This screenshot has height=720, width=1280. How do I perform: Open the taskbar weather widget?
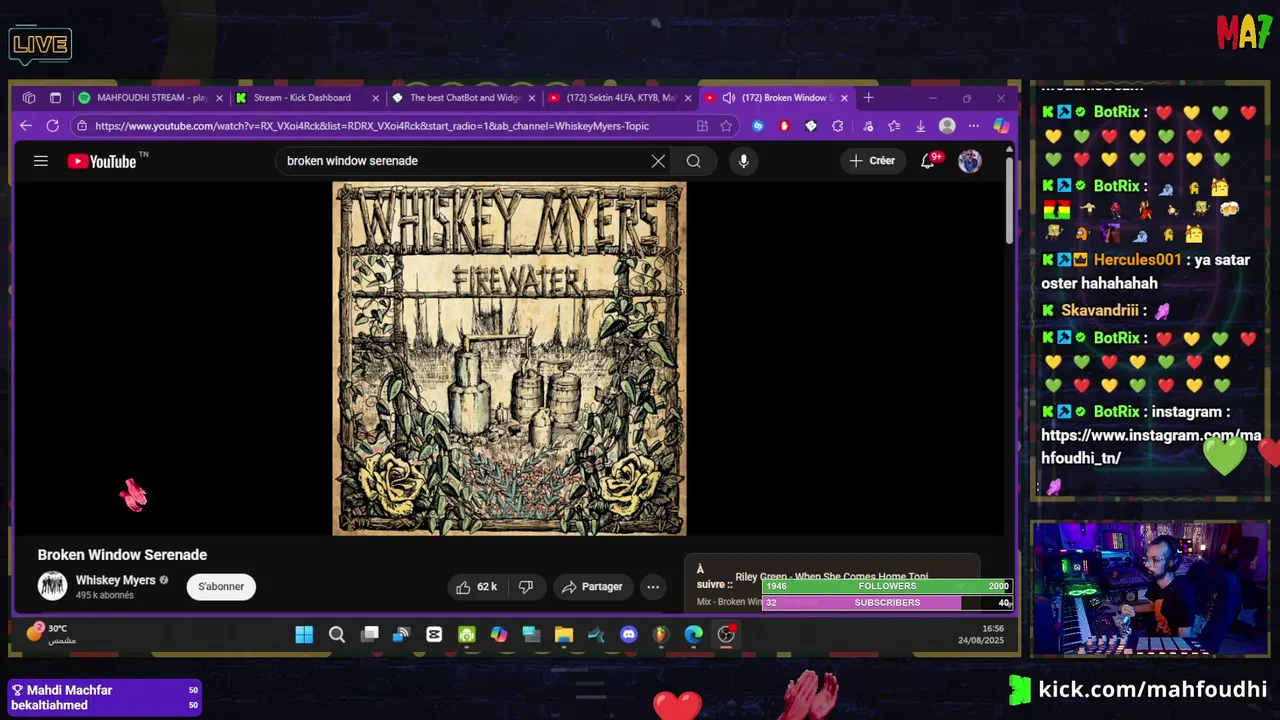tap(50, 633)
